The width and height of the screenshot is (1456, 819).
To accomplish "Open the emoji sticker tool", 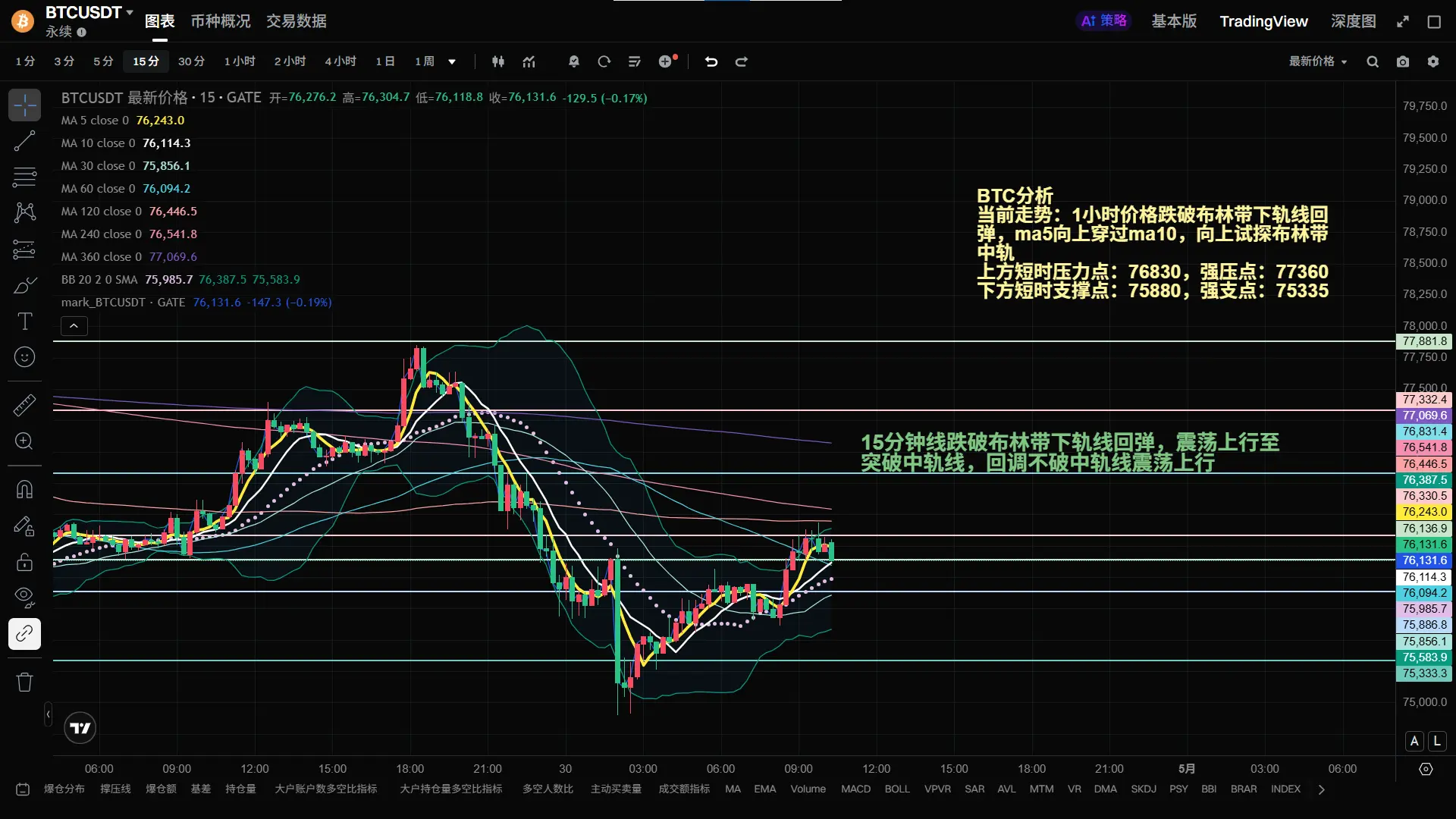I will point(24,357).
